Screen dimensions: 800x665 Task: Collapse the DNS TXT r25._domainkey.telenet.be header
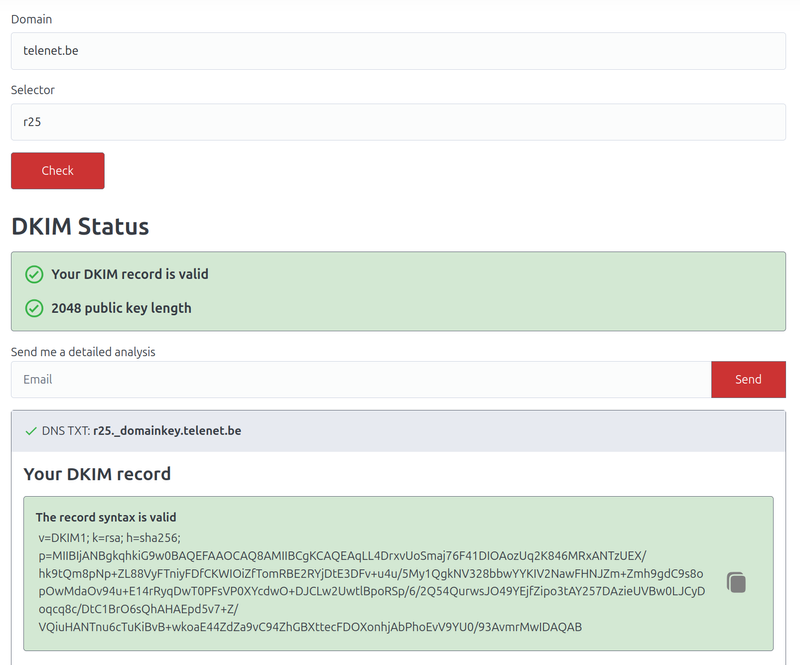click(x=398, y=431)
